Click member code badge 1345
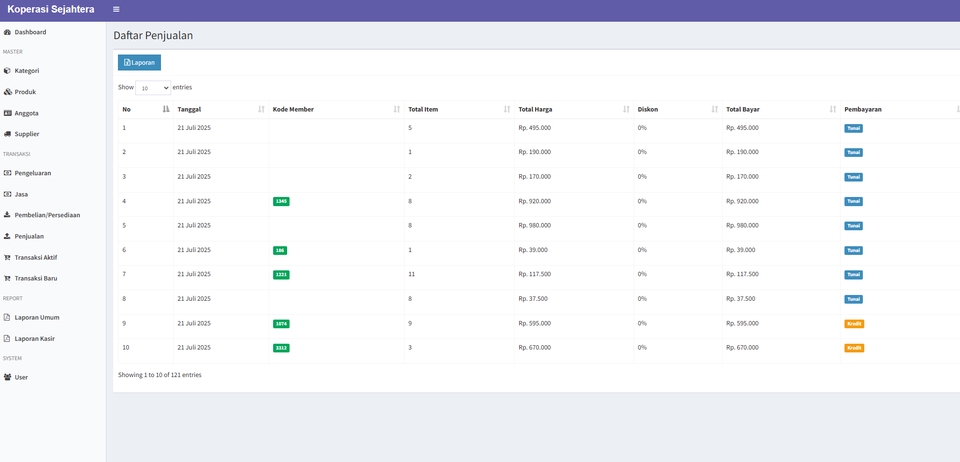 click(x=281, y=201)
